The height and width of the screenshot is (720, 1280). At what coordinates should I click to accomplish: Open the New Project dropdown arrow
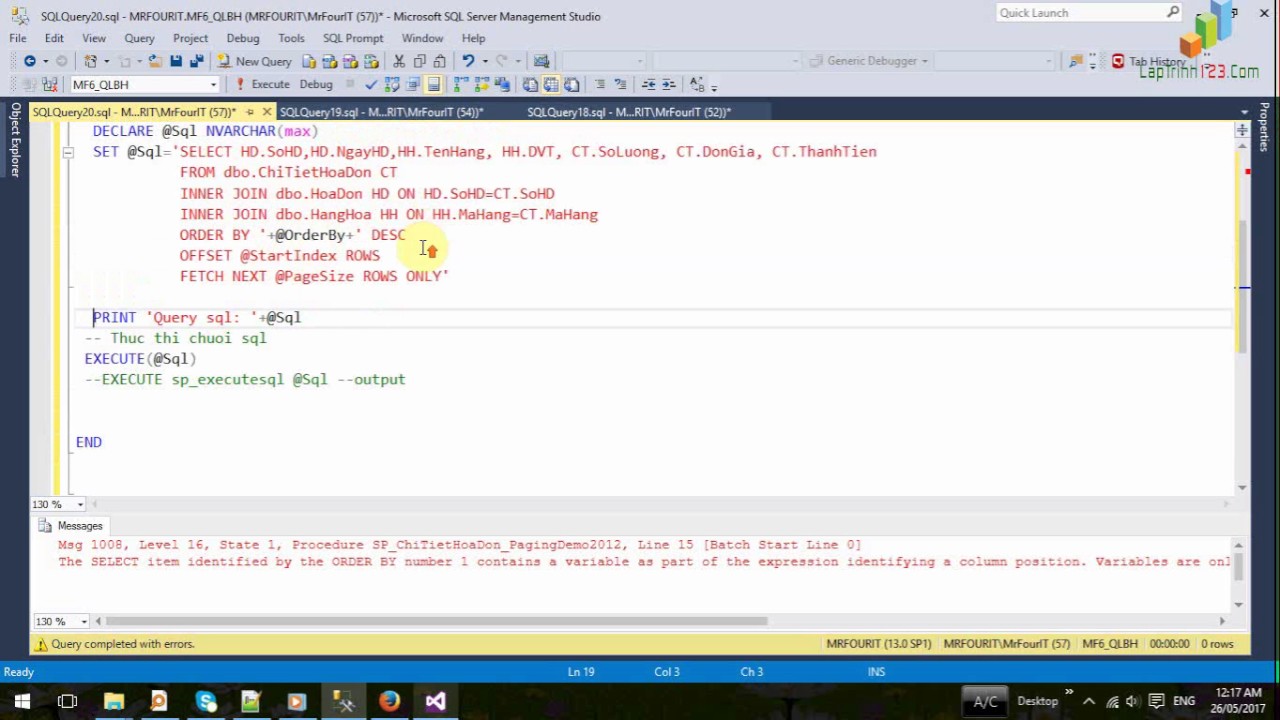point(106,61)
